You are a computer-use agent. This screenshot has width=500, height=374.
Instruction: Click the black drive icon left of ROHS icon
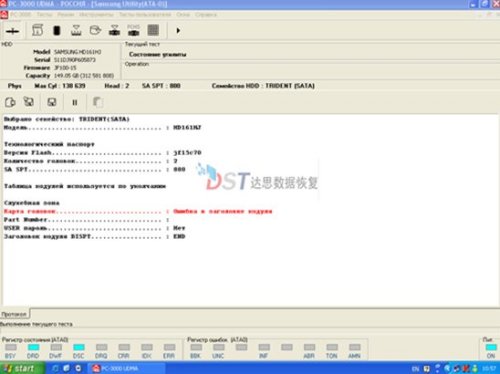pyautogui.click(x=114, y=30)
